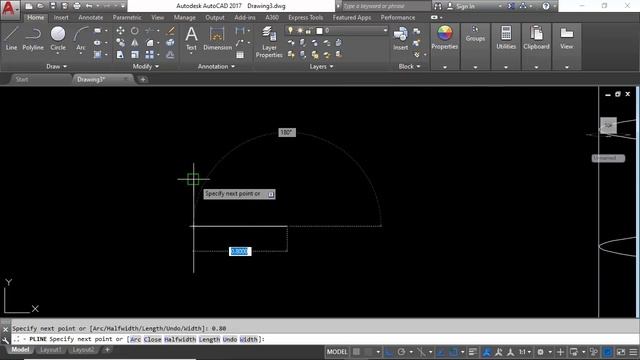Click the Arc option in command line
Image resolution: width=640 pixels, height=360 pixels.
click(x=135, y=339)
